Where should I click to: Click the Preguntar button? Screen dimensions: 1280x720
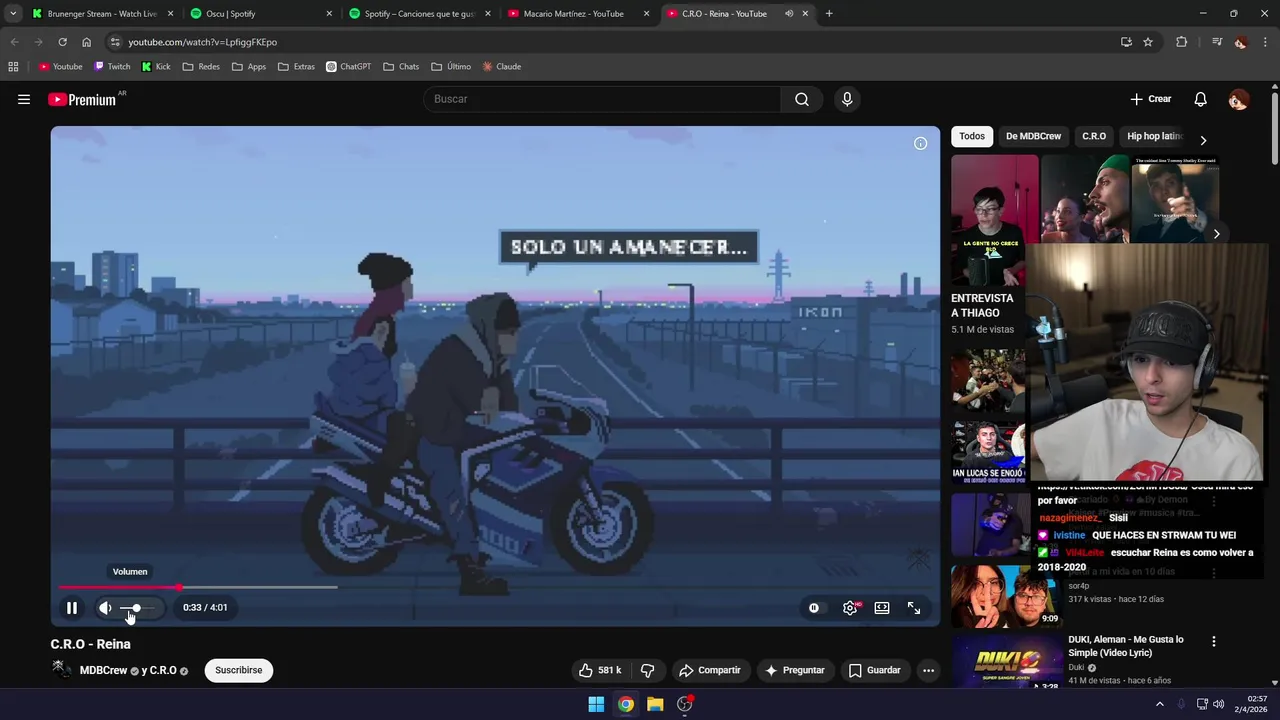click(795, 670)
